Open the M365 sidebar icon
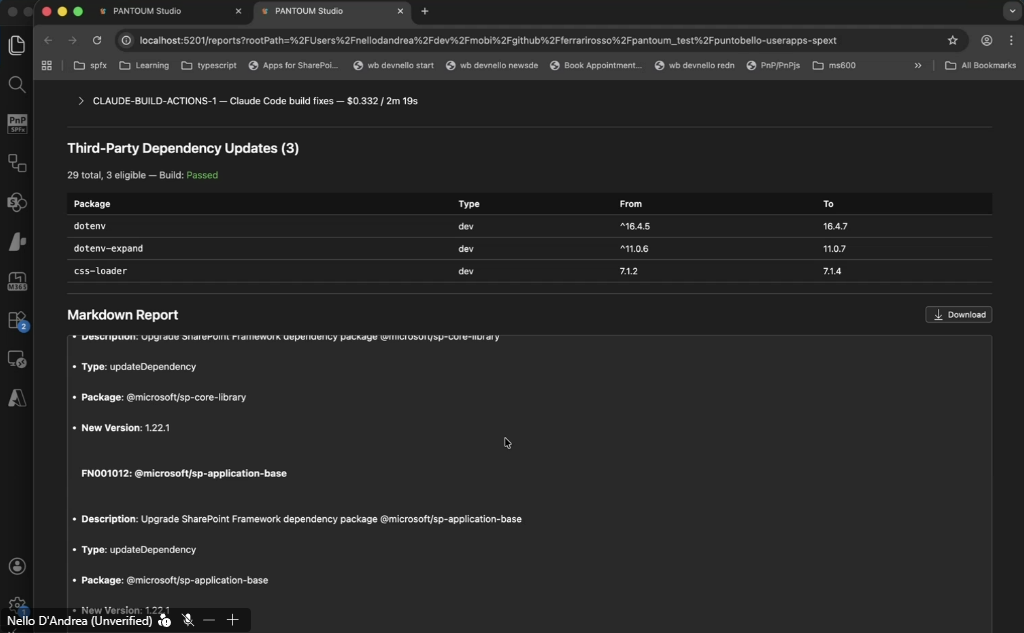The image size is (1024, 633). click(16, 281)
